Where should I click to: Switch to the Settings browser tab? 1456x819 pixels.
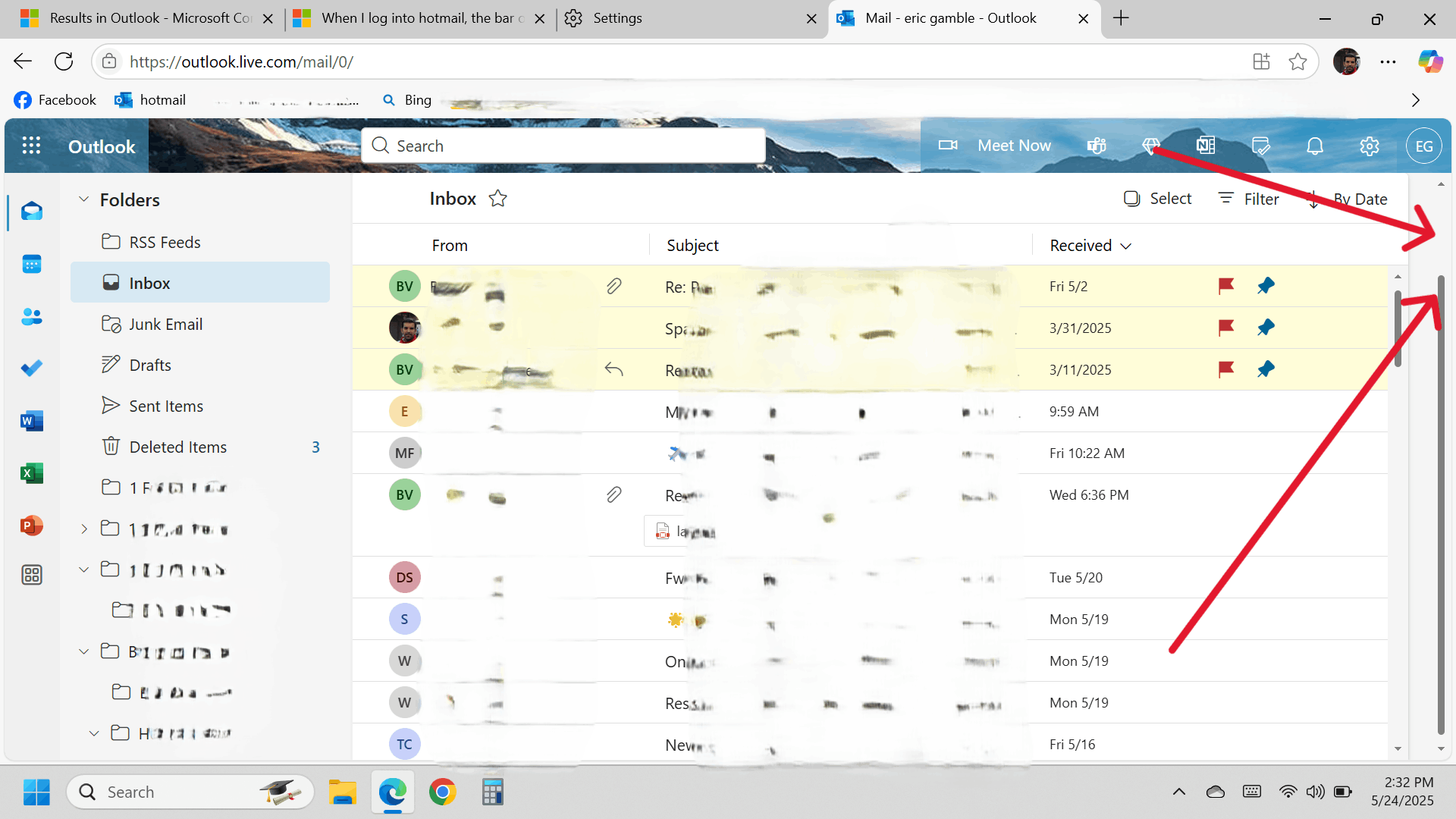click(617, 18)
